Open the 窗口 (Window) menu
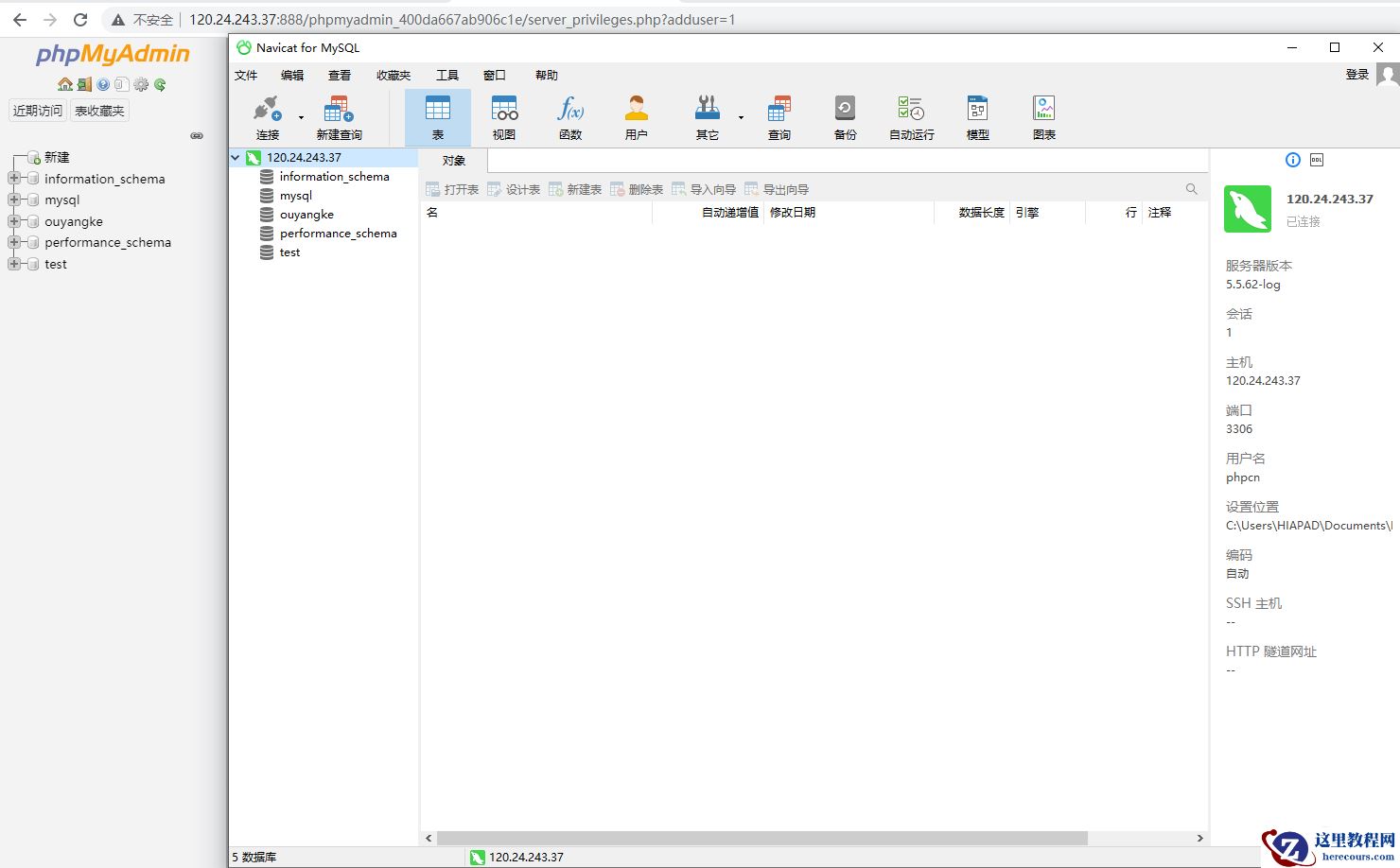The image size is (1400, 868). click(495, 76)
